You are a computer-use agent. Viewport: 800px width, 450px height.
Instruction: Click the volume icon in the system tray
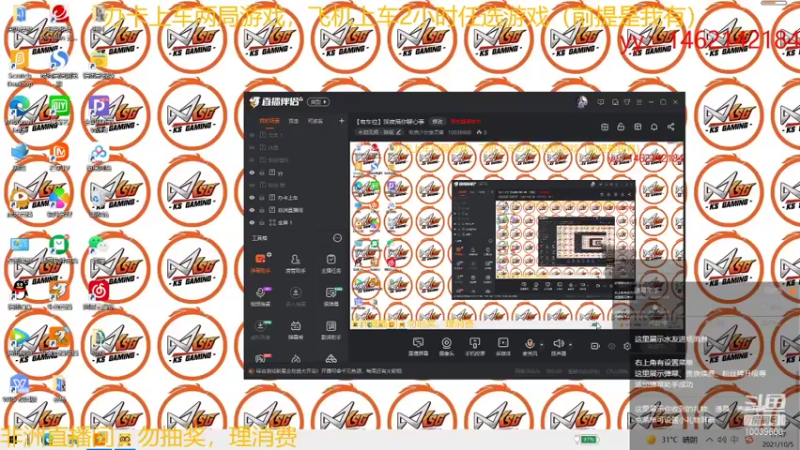pyautogui.click(x=722, y=440)
